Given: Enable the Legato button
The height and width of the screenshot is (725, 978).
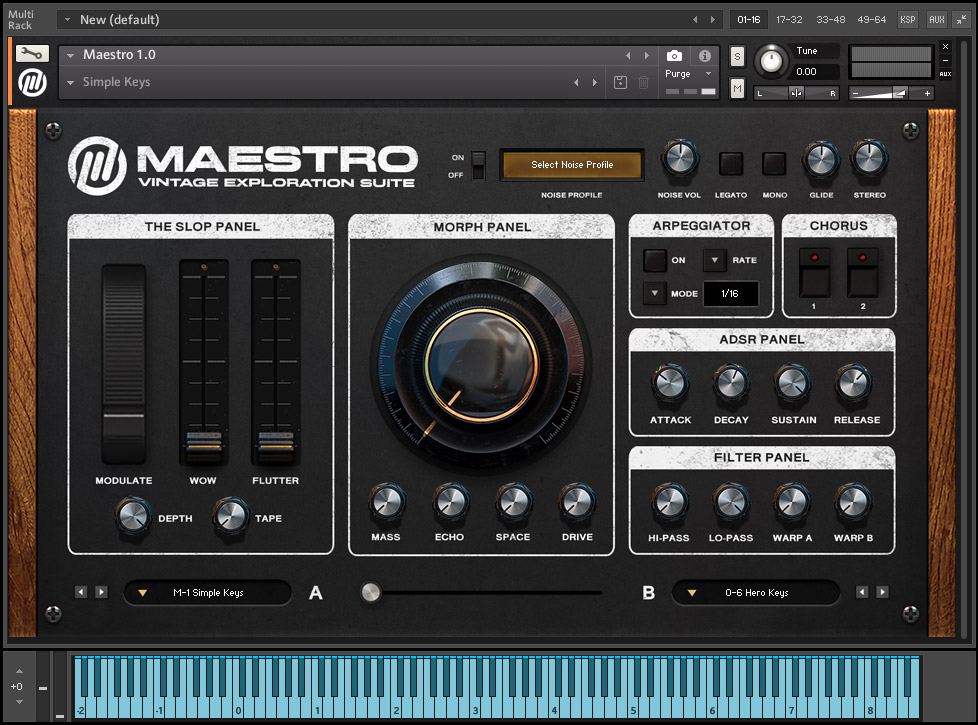Looking at the screenshot, I should click(731, 164).
